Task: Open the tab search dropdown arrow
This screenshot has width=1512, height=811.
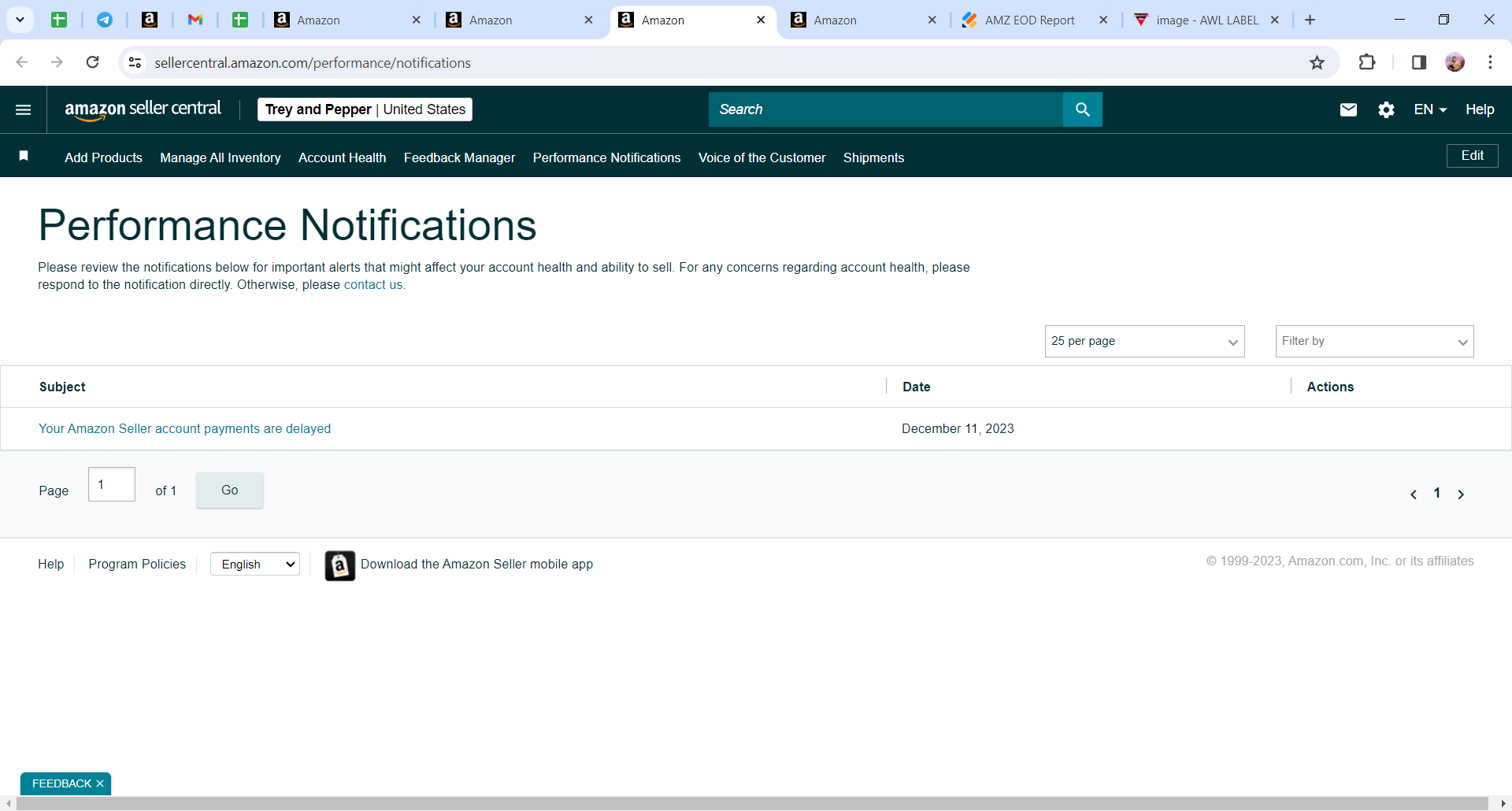Action: (20, 20)
